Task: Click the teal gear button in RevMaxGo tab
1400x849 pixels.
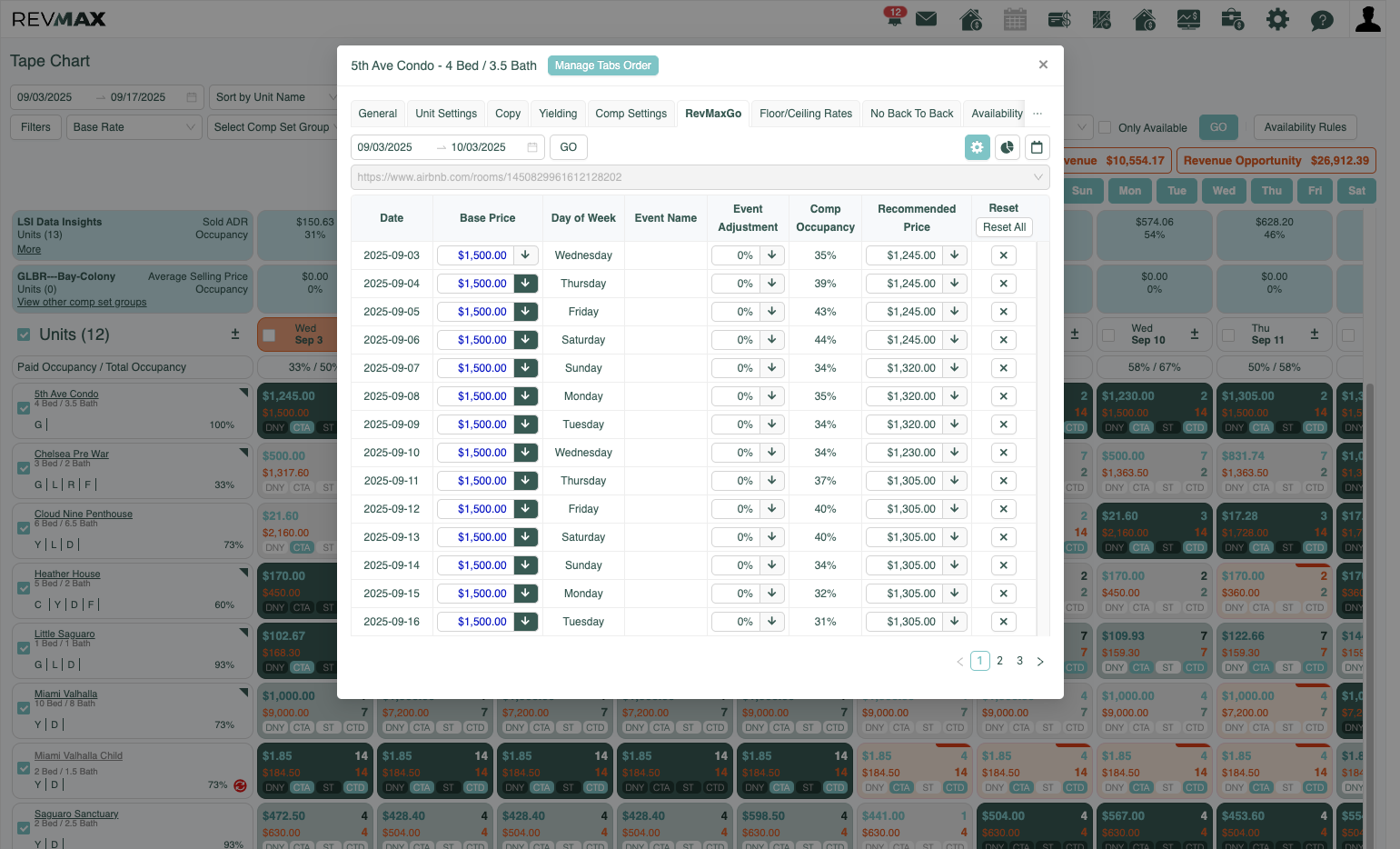Action: [x=977, y=147]
